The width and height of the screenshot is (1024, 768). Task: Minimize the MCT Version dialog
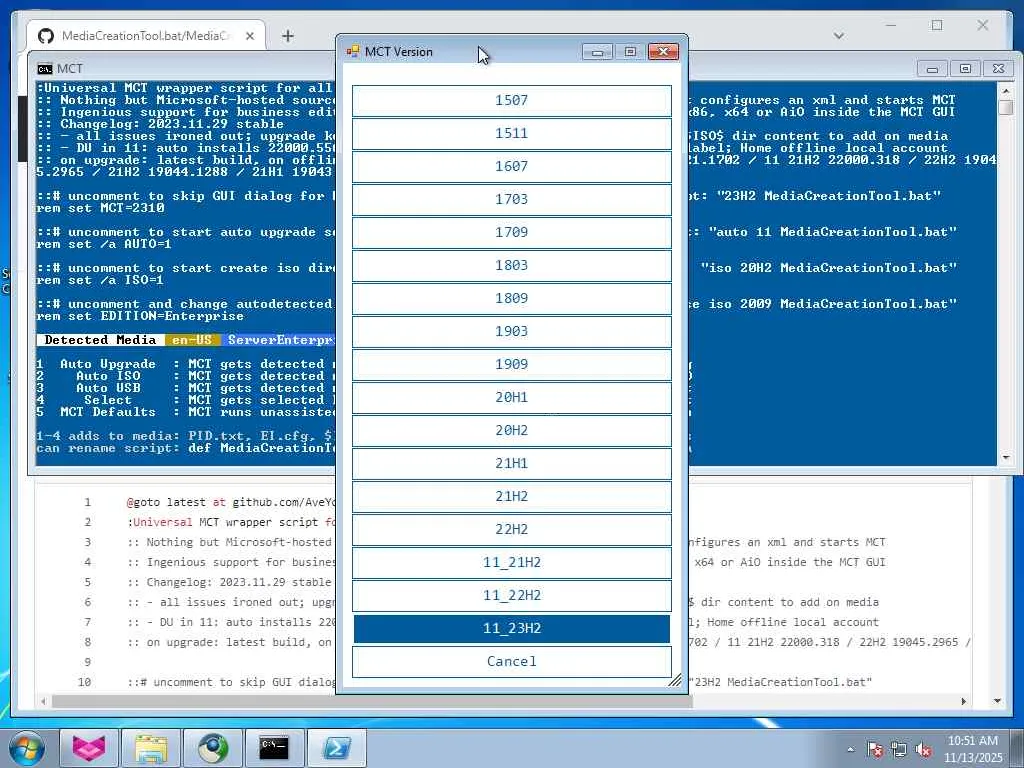[597, 52]
